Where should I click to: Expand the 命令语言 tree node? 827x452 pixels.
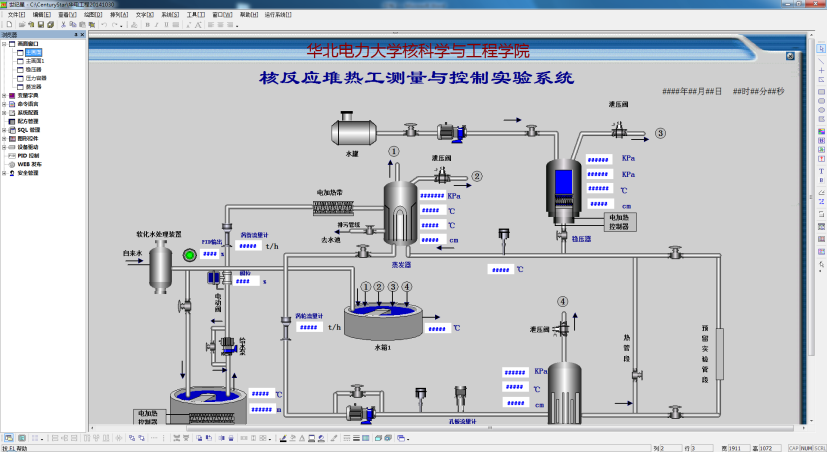pos(4,104)
